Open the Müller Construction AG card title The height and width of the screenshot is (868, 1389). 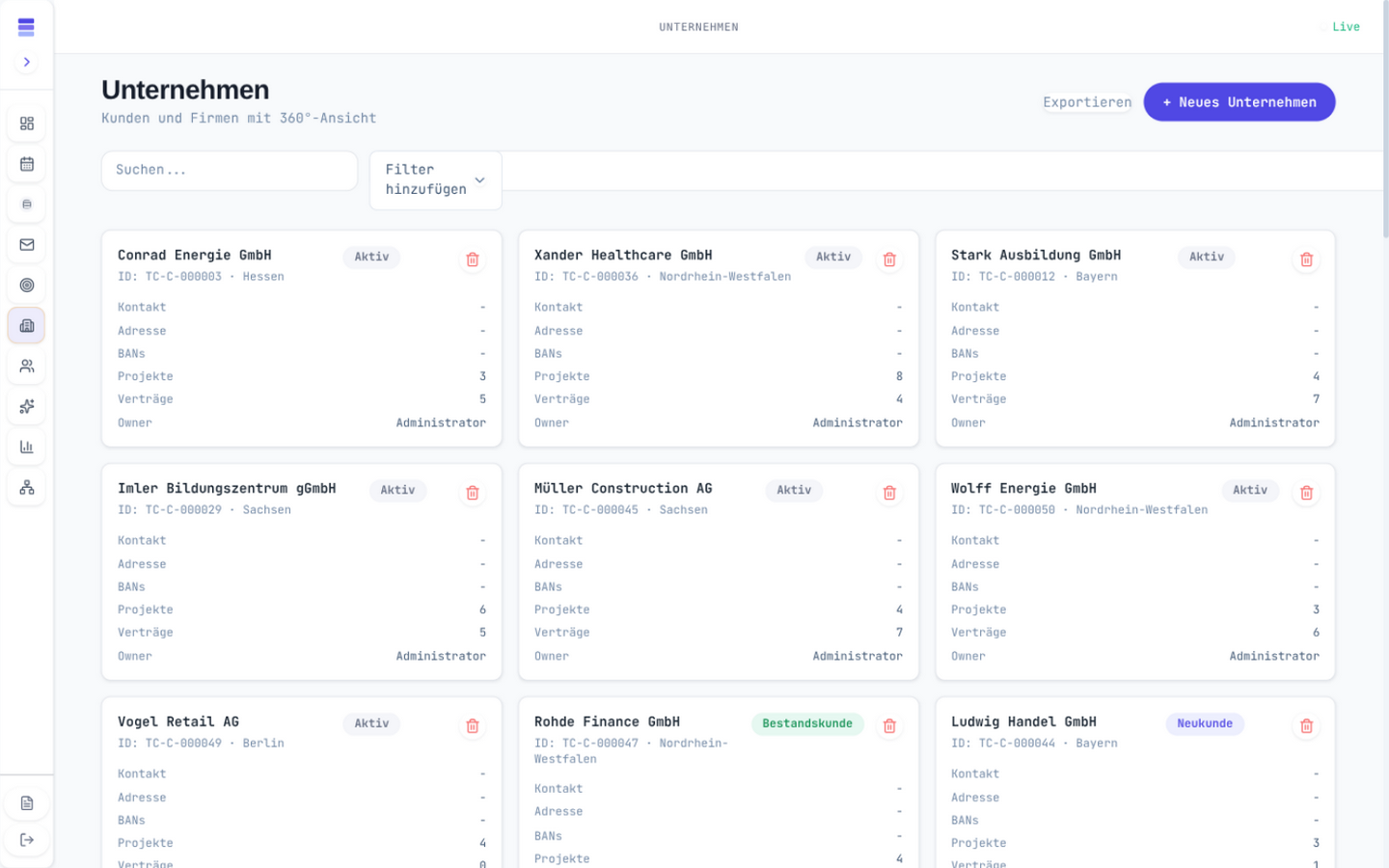click(x=623, y=489)
